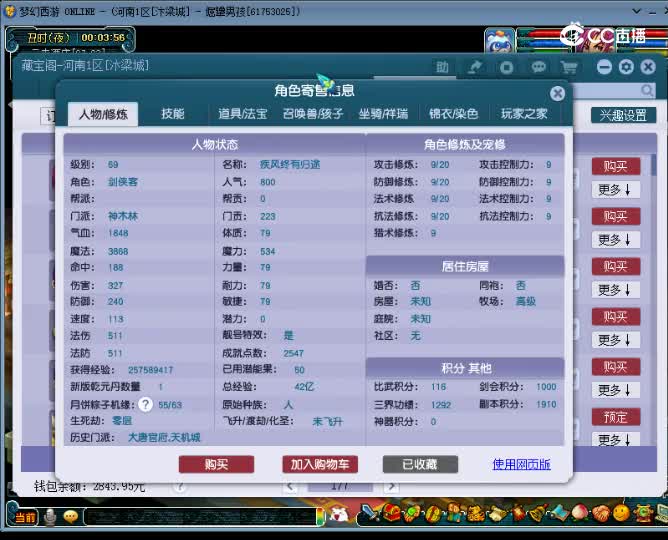Switch to the 技能 tab
Image resolution: width=668 pixels, height=540 pixels.
point(173,114)
